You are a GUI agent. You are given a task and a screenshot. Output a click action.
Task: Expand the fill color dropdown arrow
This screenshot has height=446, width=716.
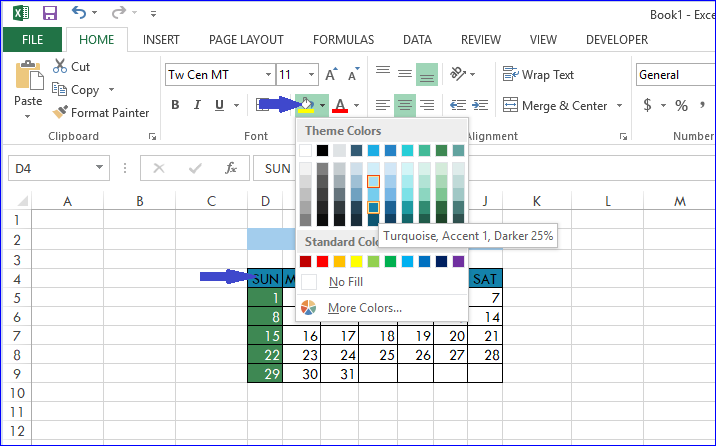click(x=322, y=105)
